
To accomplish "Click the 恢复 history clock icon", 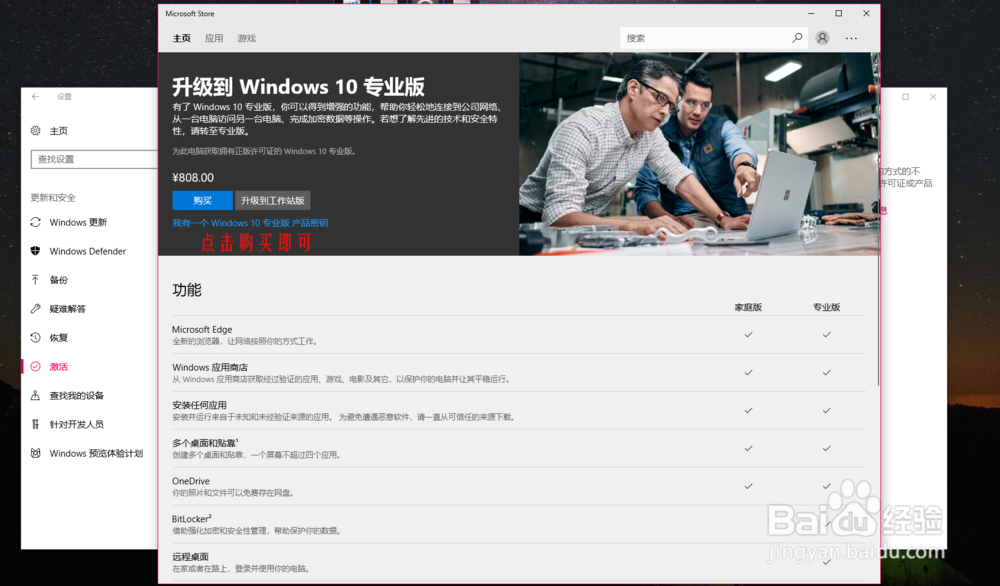I will [x=36, y=337].
